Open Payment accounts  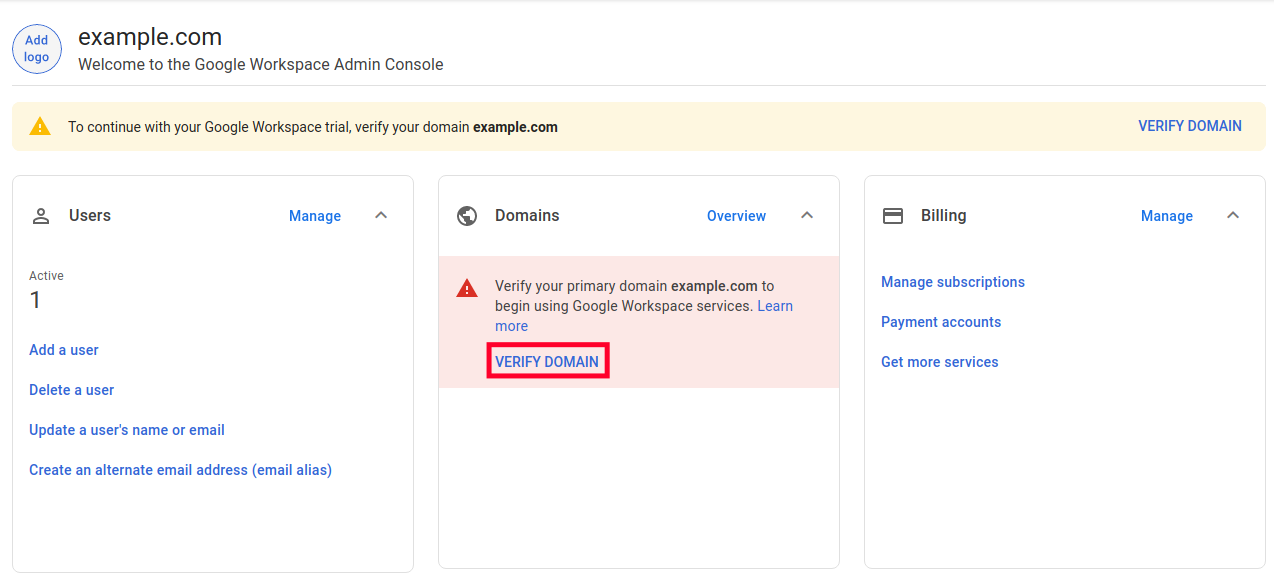click(x=941, y=322)
